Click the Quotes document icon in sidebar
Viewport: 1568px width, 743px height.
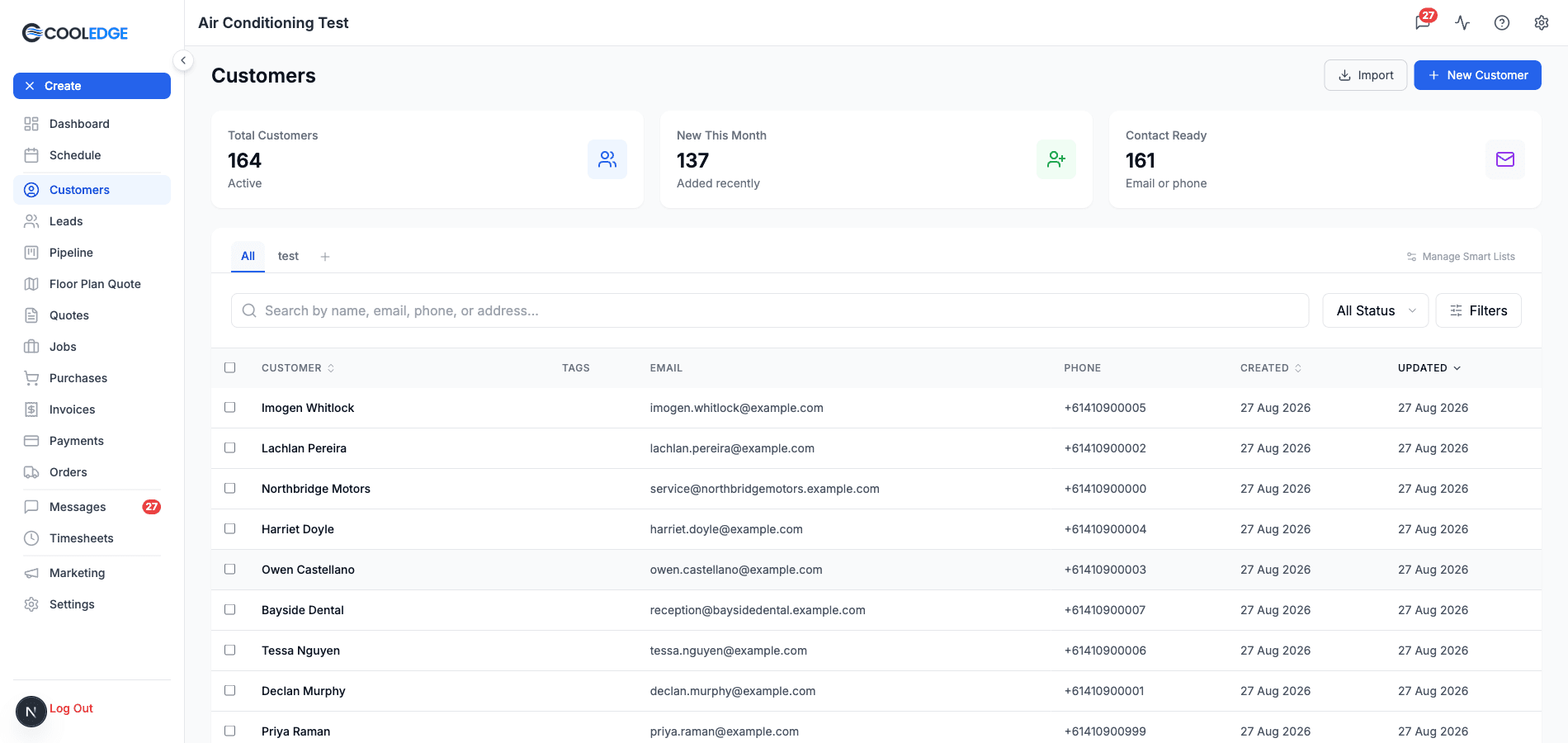coord(31,315)
